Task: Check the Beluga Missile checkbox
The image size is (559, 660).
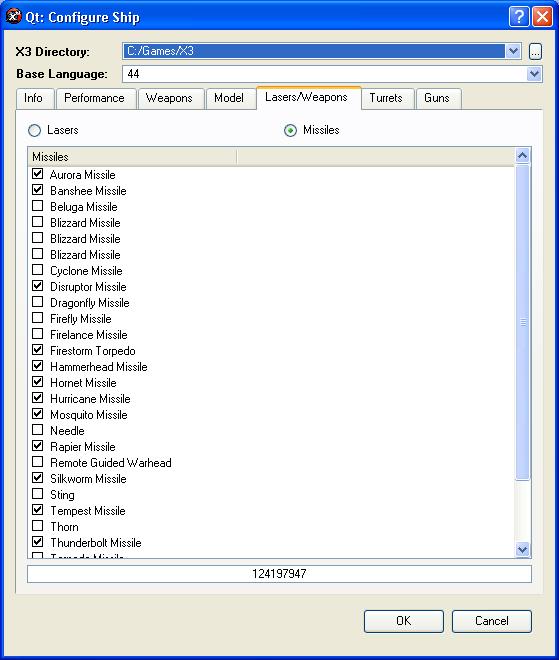Action: tap(37, 205)
